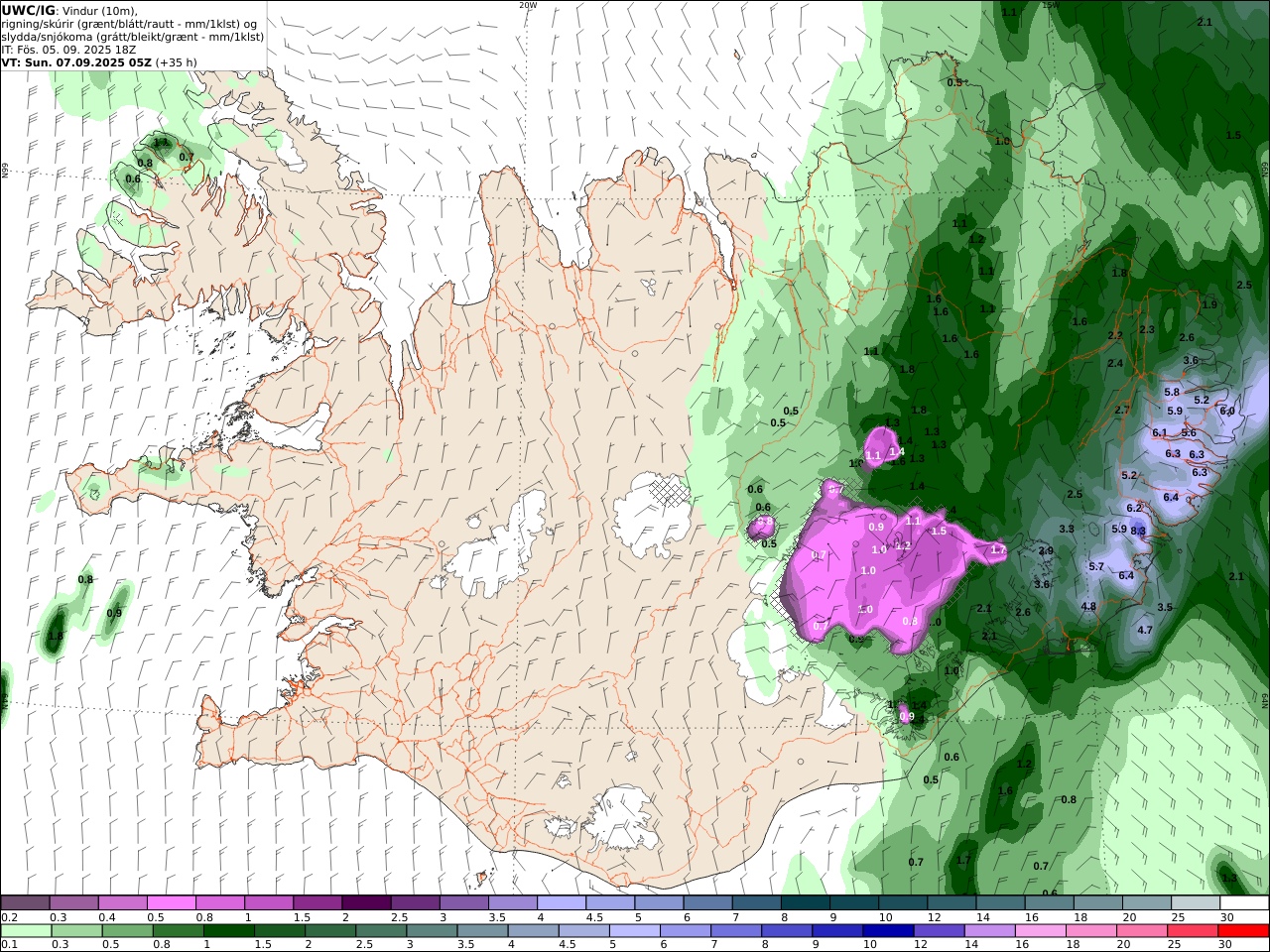Click the white 30 swatch in the snow legend
This screenshot has height=952, width=1270.
[1244, 903]
